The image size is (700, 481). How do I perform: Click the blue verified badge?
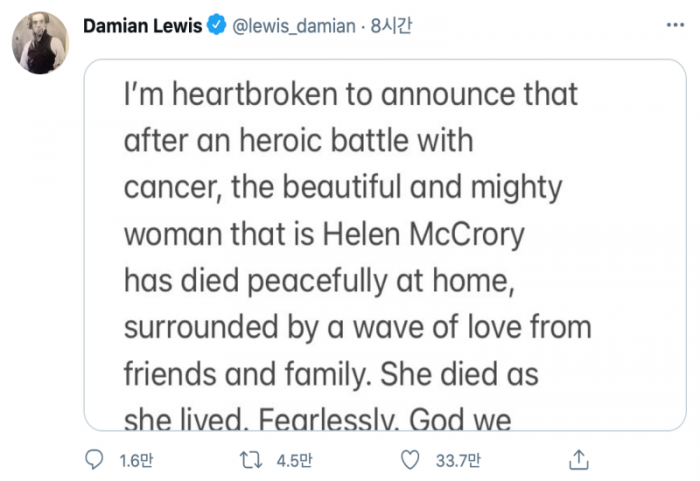point(217,25)
